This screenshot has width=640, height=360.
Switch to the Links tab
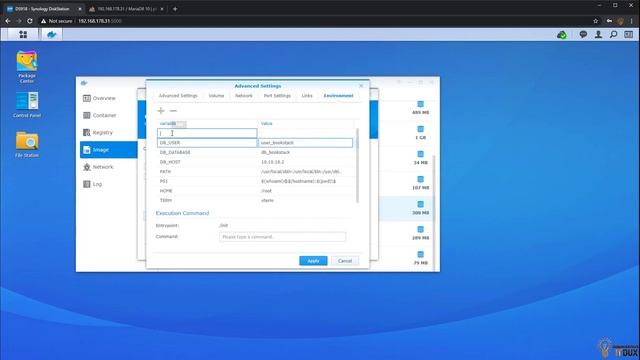tap(307, 96)
